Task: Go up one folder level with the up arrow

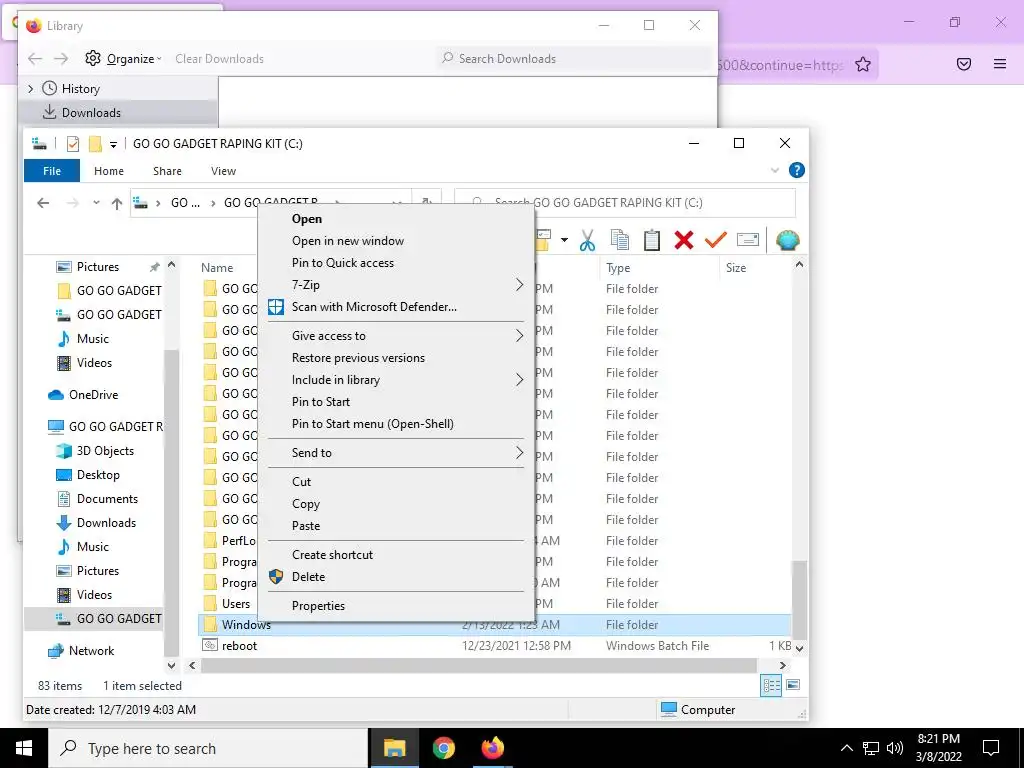Action: 117,204
